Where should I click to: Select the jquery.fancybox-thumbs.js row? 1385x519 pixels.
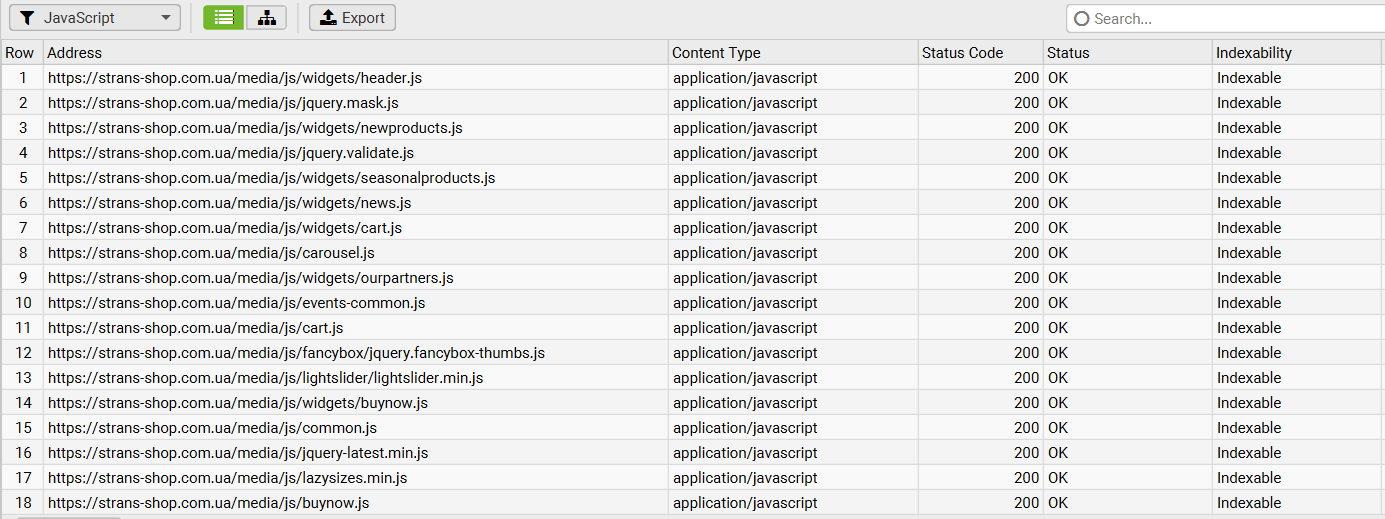[x=296, y=353]
